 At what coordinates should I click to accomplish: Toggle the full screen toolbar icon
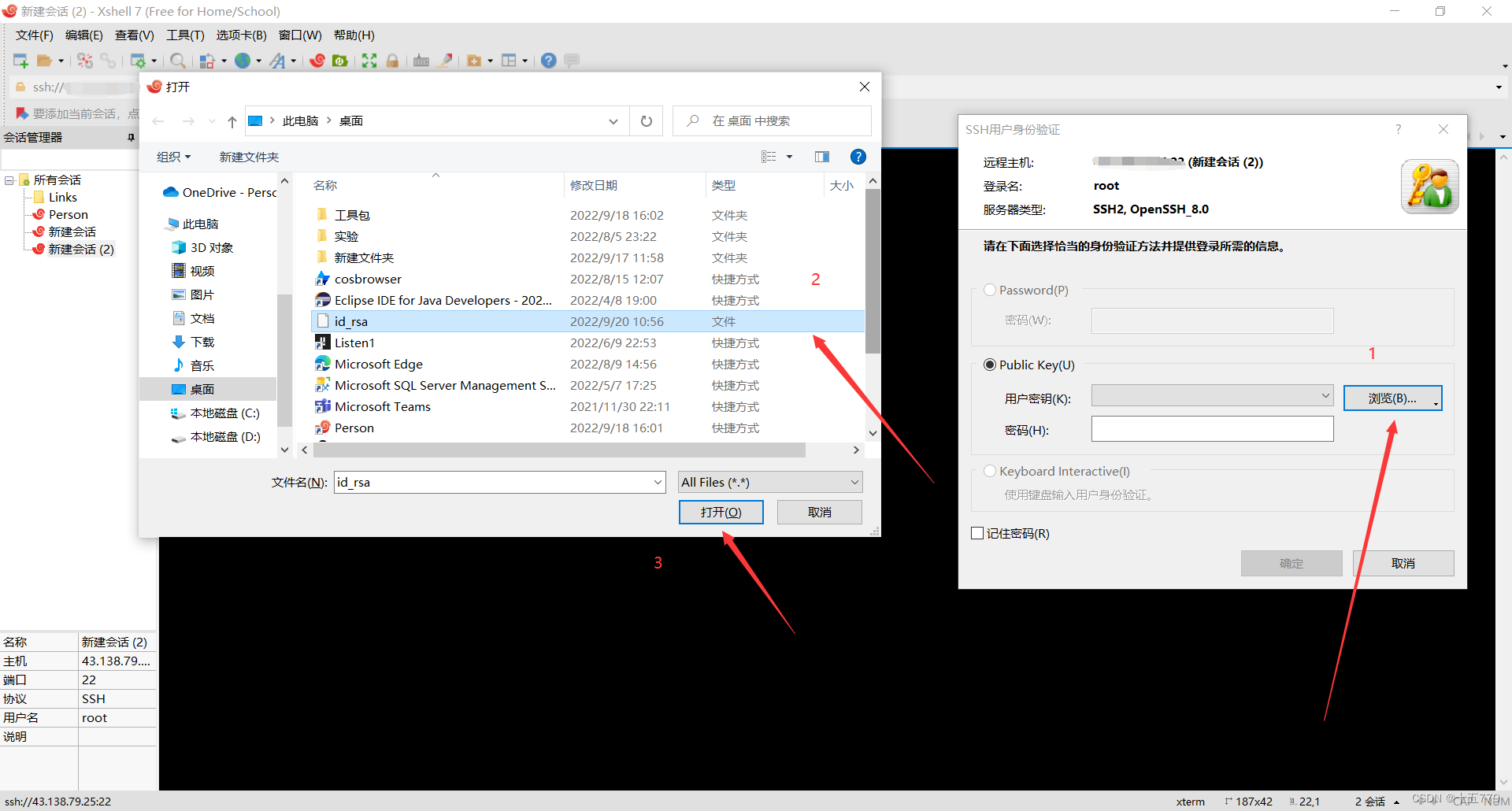(x=369, y=61)
